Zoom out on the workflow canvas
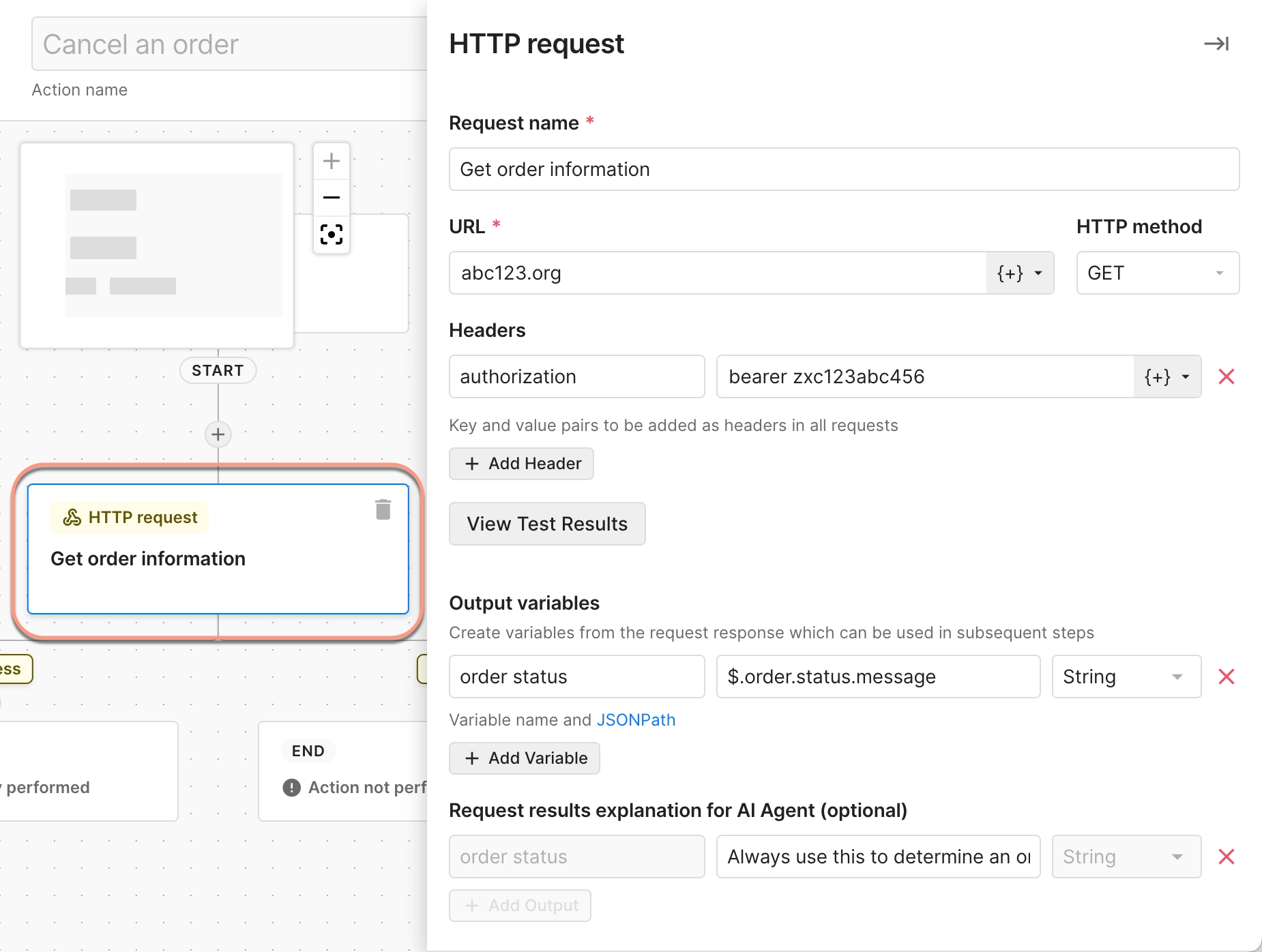1262x952 pixels. [x=332, y=197]
